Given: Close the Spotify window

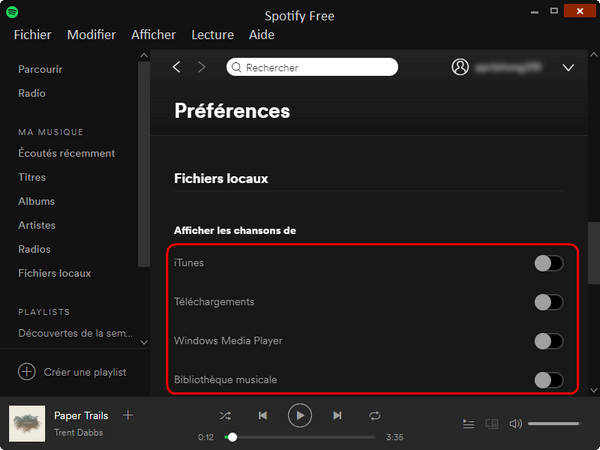Looking at the screenshot, I should tap(580, 11).
